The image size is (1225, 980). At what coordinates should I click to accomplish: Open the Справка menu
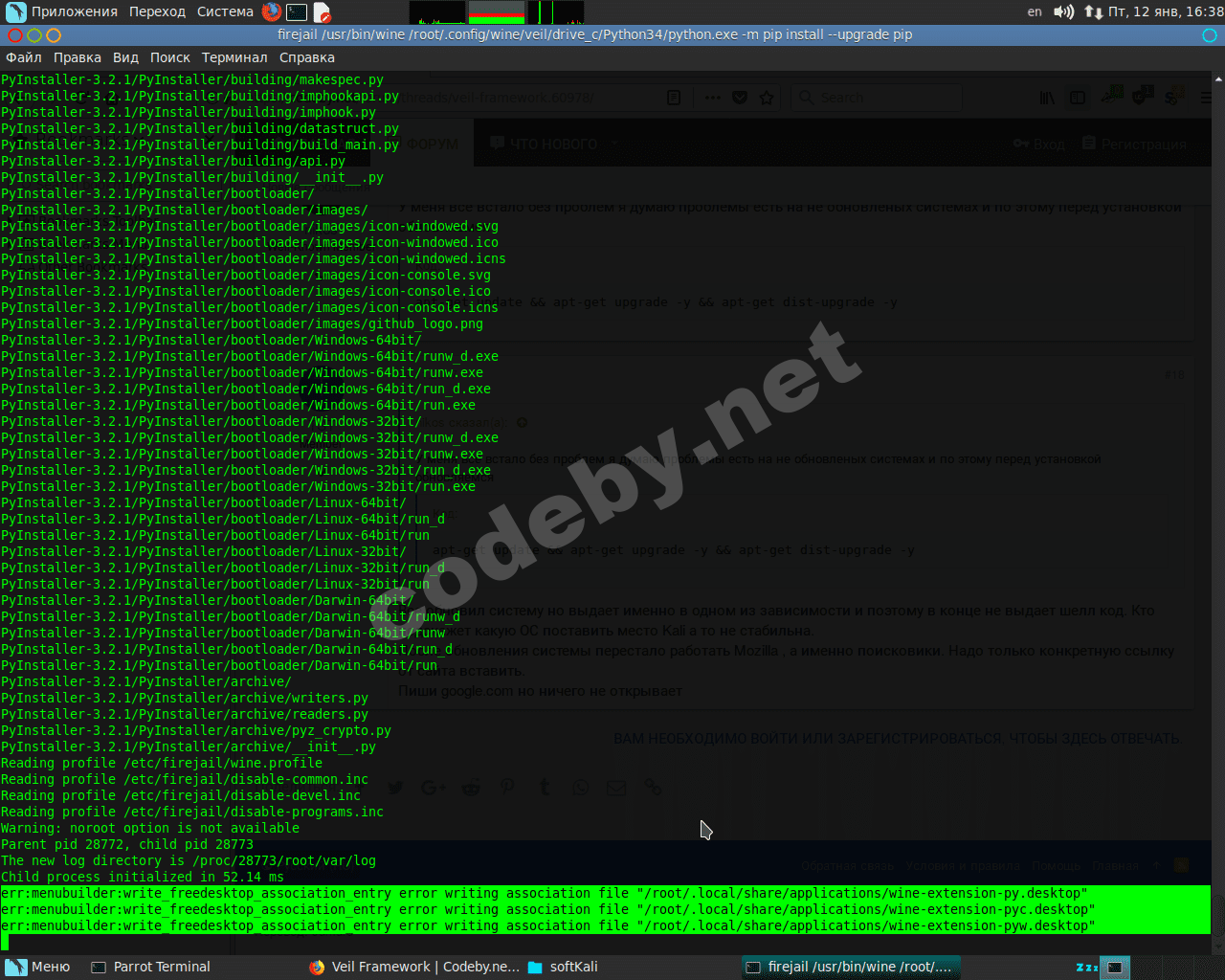coord(307,57)
